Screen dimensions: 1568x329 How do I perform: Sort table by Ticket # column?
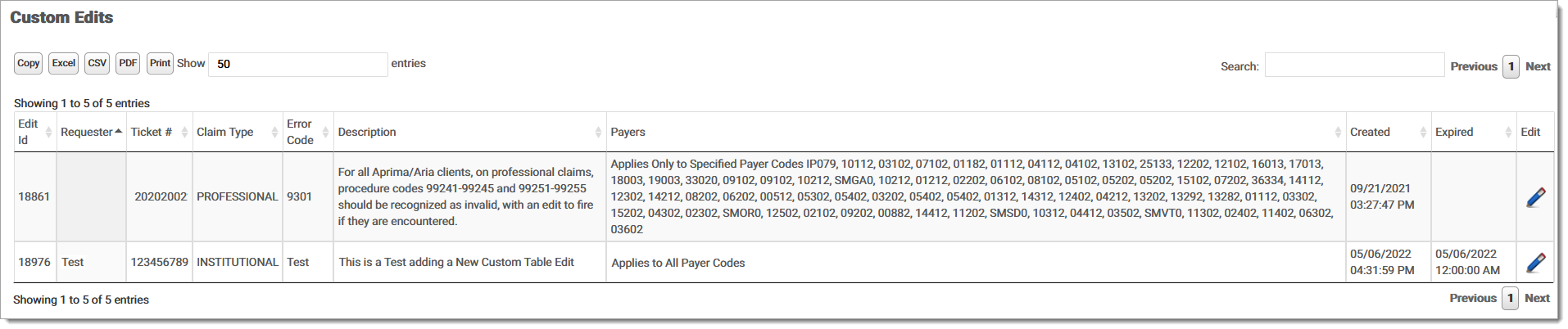click(158, 132)
